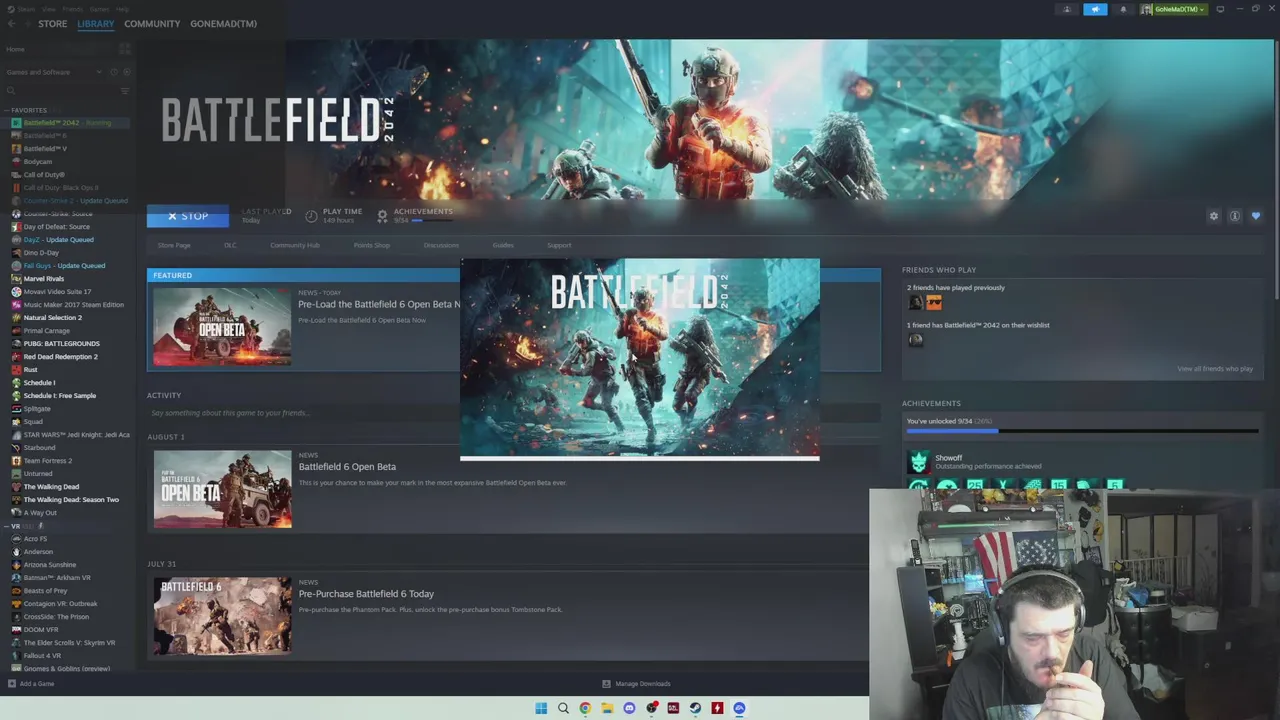Open Battlefield 6 Open Beta news title
Viewport: 1280px width, 720px height.
(347, 467)
